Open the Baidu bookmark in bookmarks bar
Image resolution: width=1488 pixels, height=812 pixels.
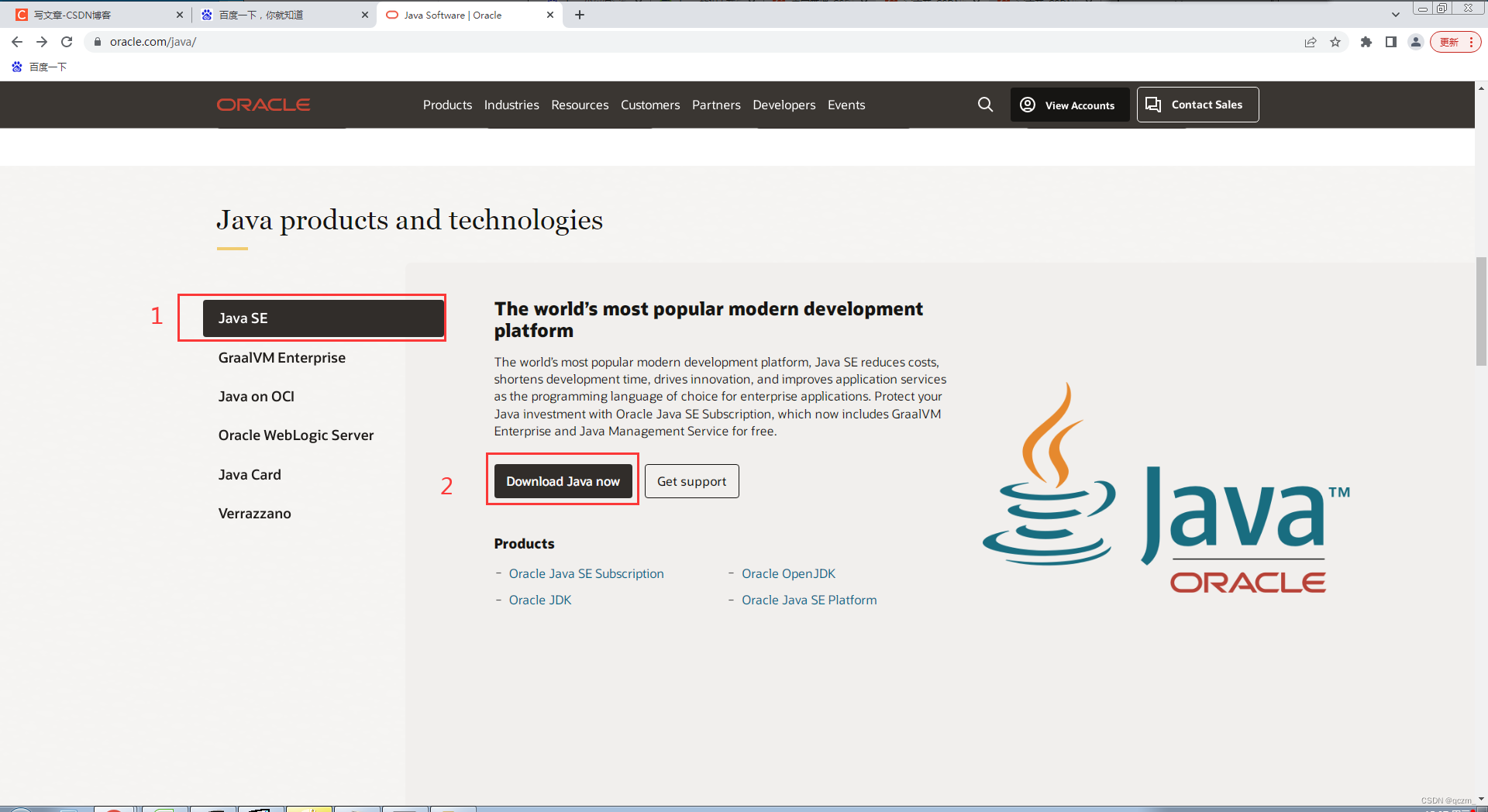(40, 67)
